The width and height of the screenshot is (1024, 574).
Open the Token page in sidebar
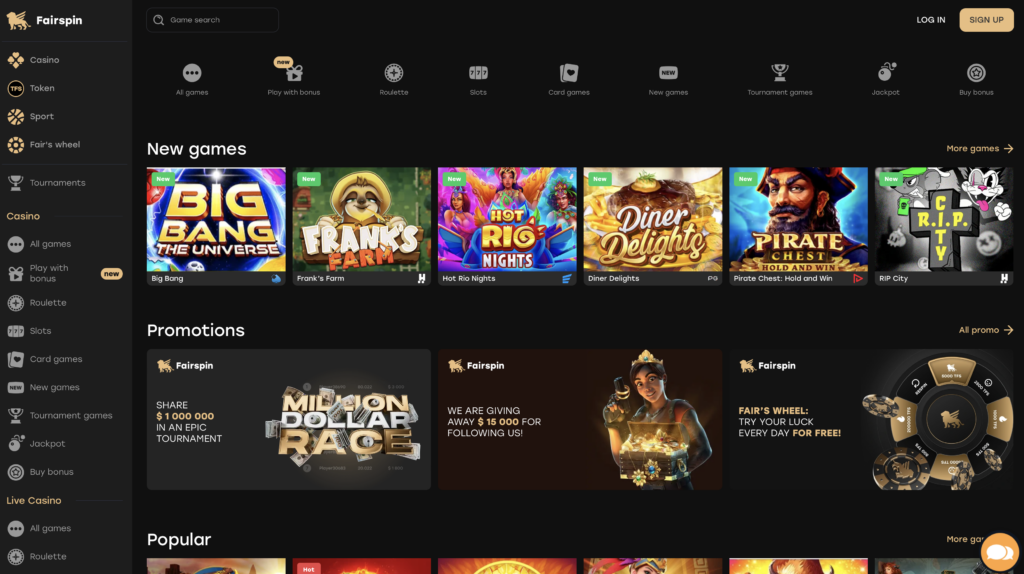coord(31,88)
